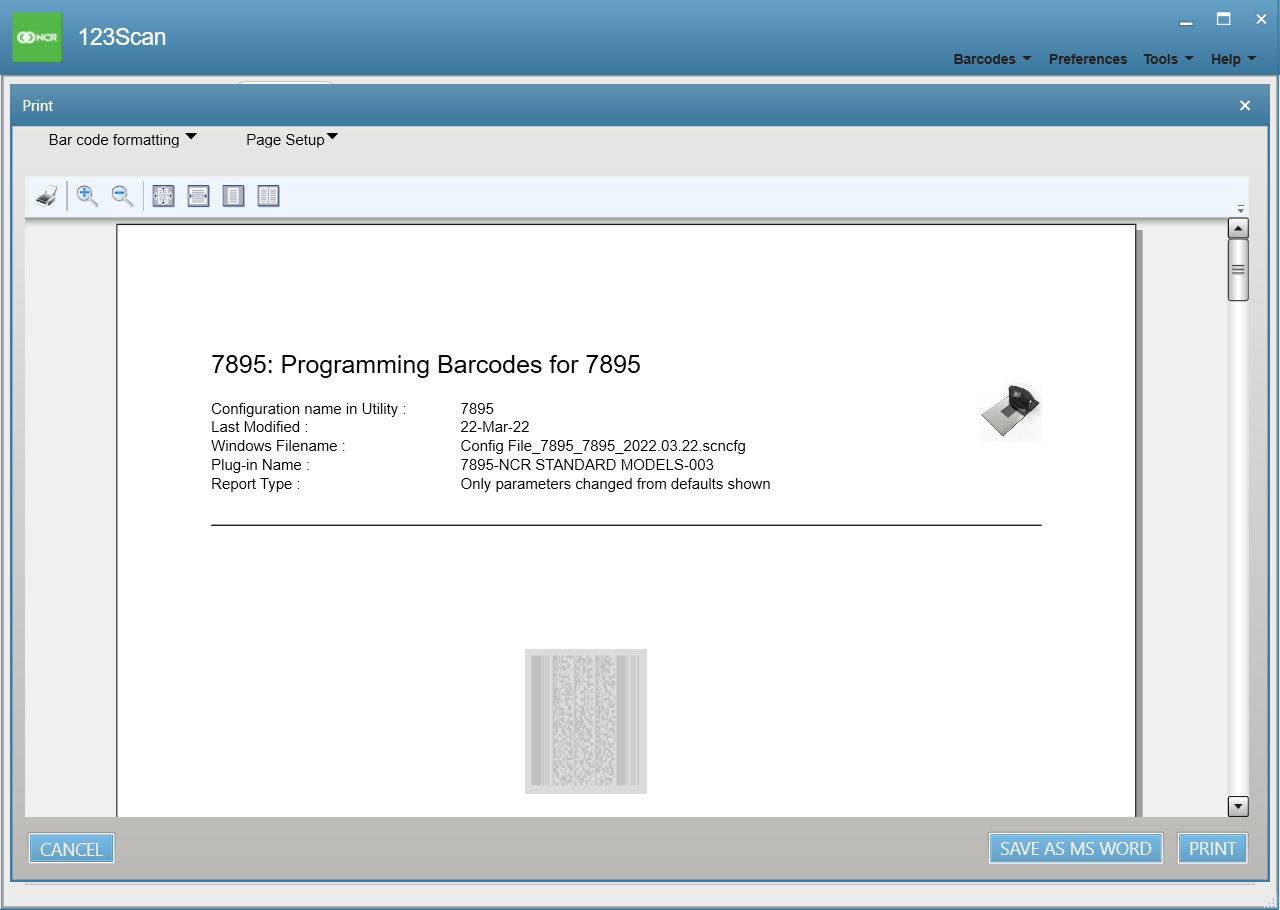
Task: Click the vertical scrollbar thumb
Action: pyautogui.click(x=1238, y=269)
